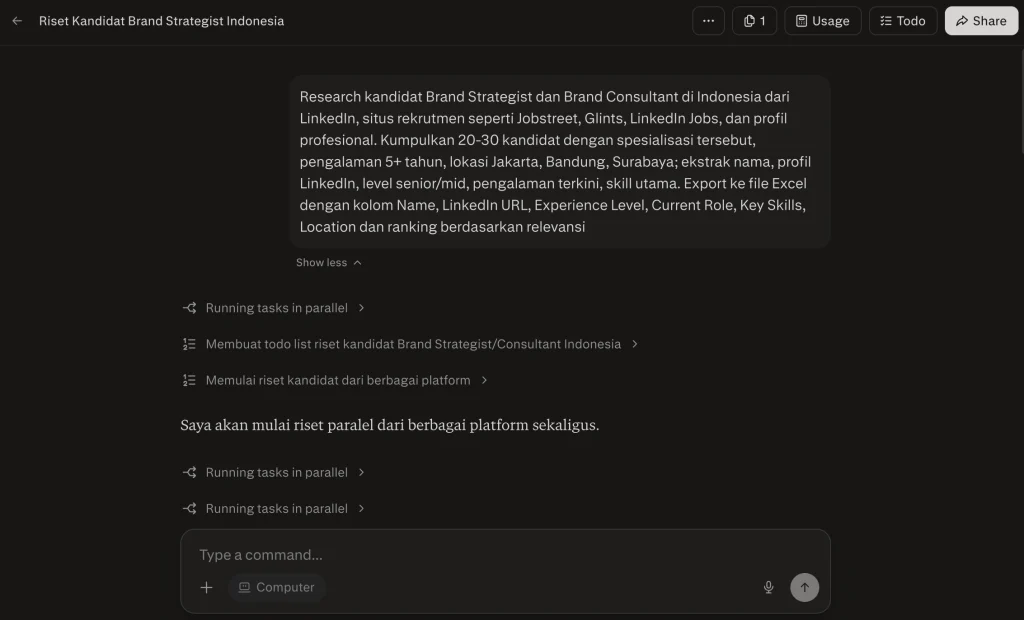Expand the Membuat todo list task details
This screenshot has height=620, width=1024.
pos(410,343)
